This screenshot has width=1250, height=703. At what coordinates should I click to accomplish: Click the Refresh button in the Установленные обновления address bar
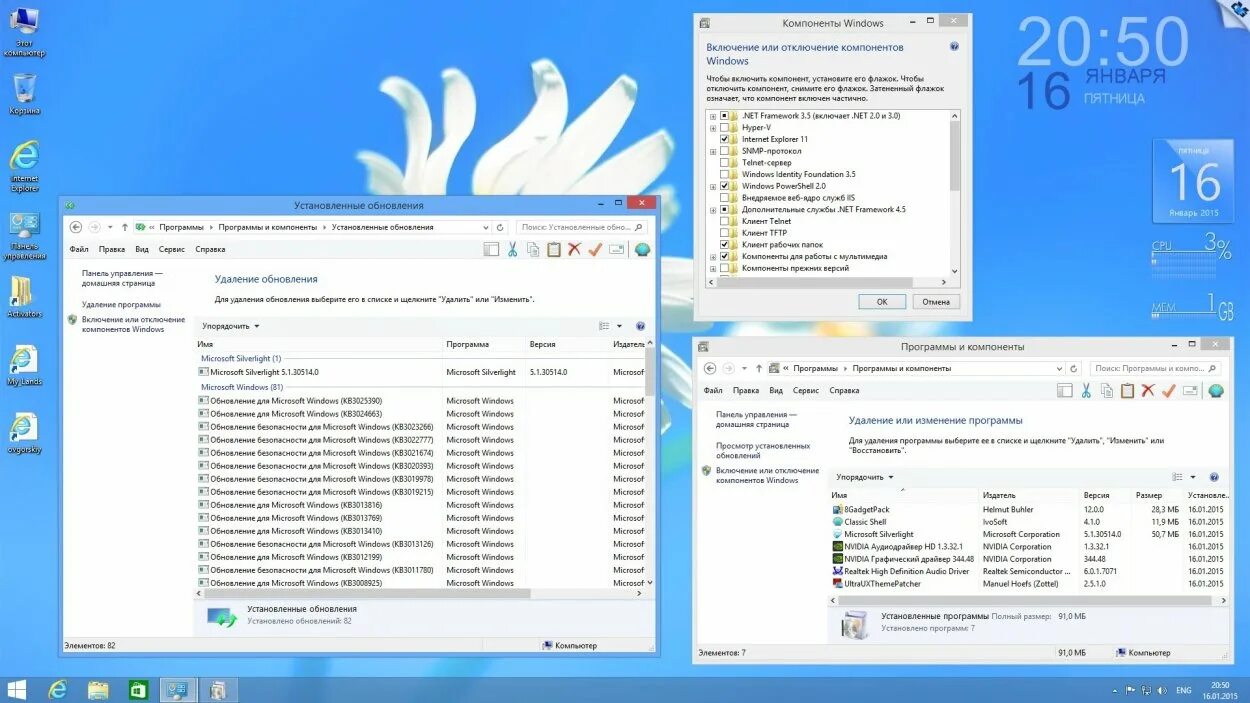point(500,227)
